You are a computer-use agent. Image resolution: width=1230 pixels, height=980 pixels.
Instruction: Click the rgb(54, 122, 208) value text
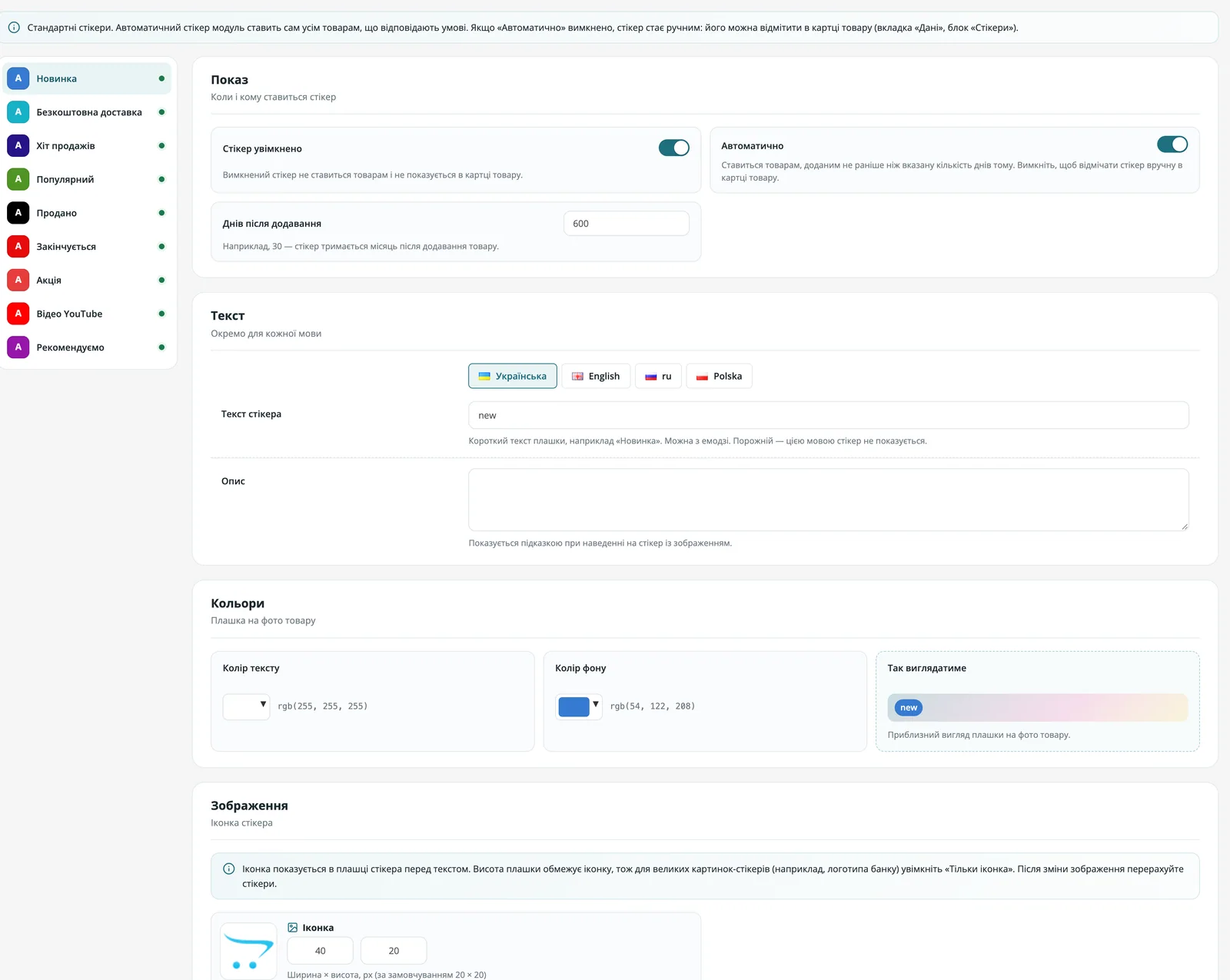pyautogui.click(x=653, y=706)
